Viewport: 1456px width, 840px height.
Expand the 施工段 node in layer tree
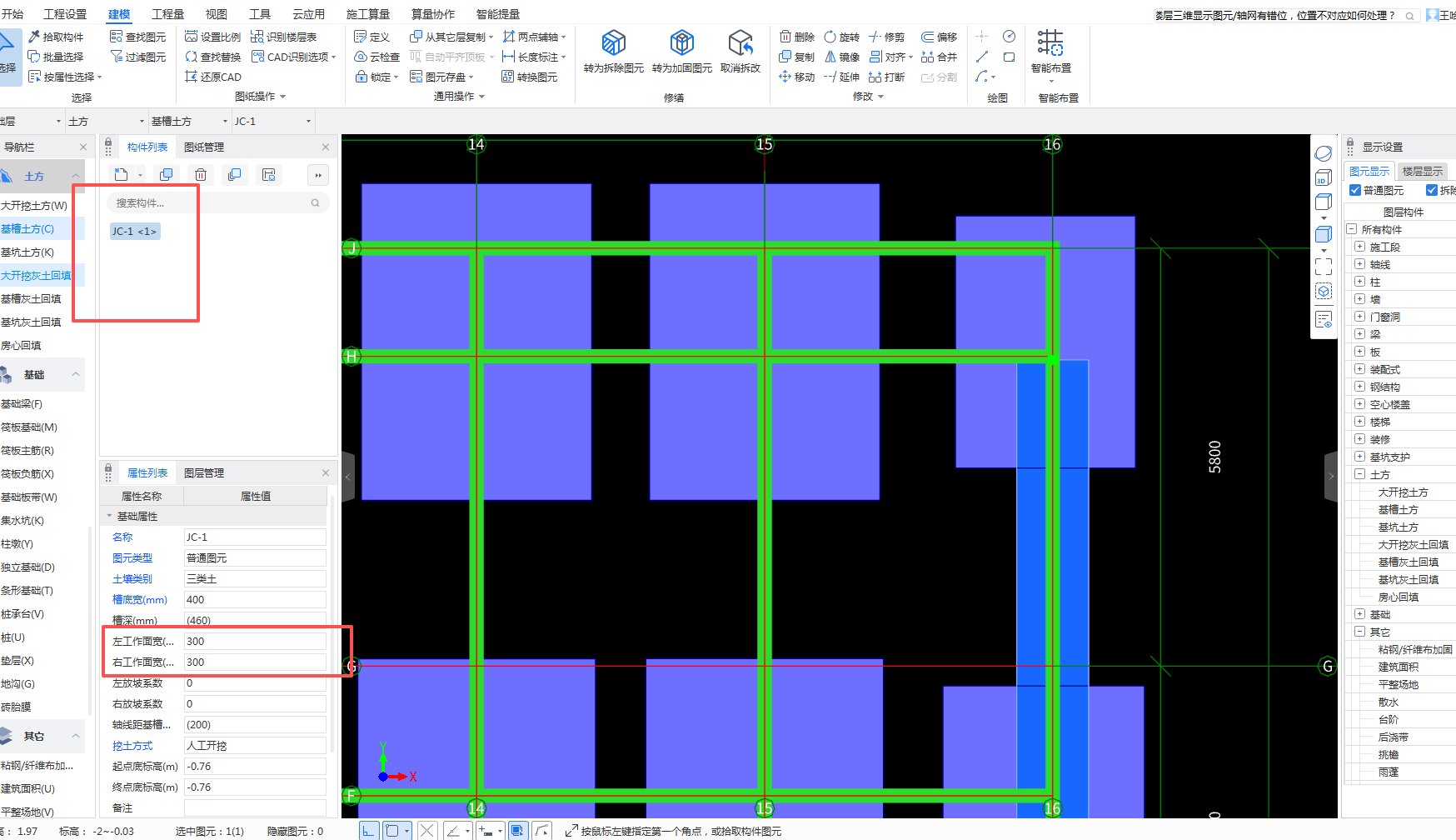pos(1359,247)
